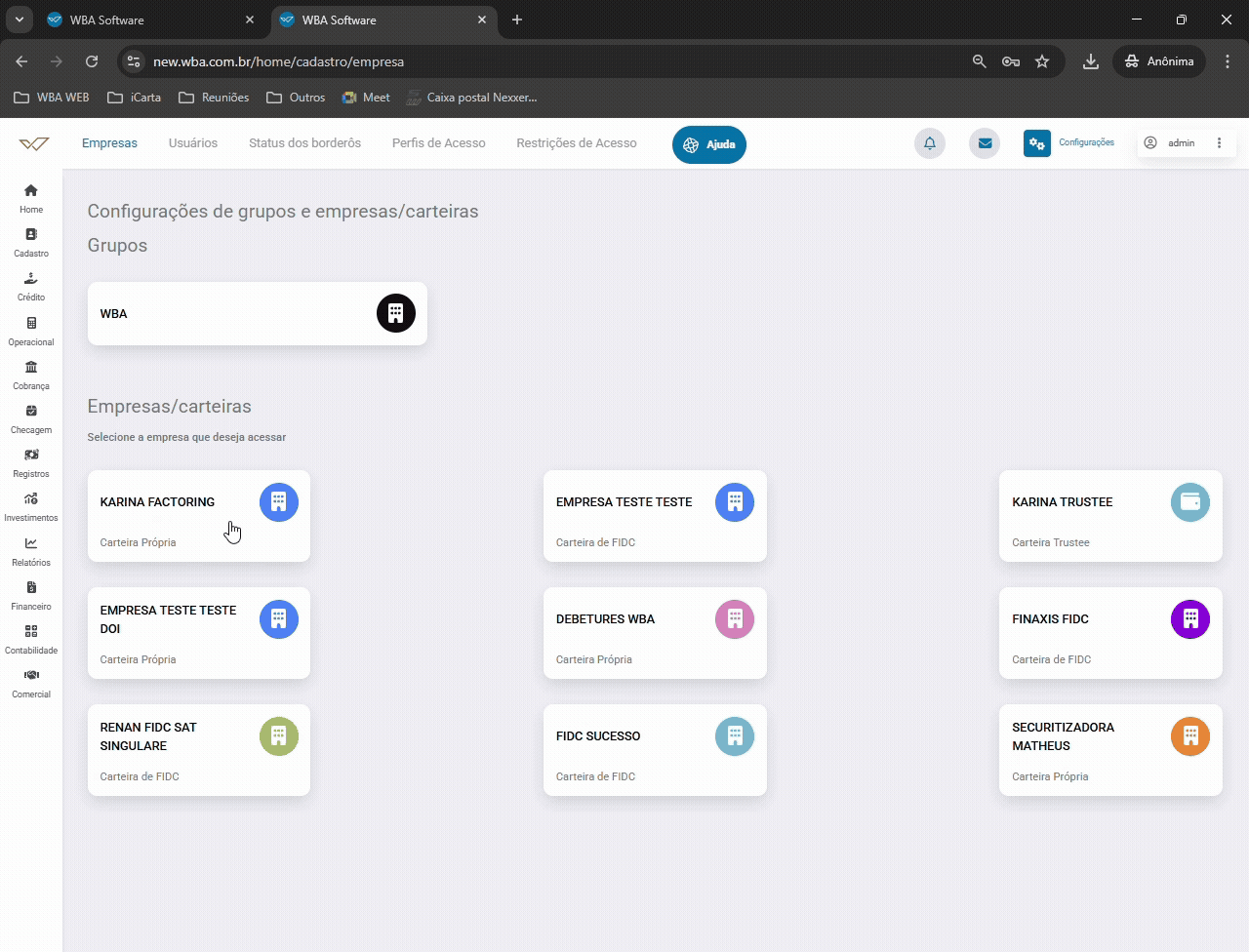This screenshot has width=1249, height=952.
Task: Click the Ajuda help button
Action: point(709,144)
